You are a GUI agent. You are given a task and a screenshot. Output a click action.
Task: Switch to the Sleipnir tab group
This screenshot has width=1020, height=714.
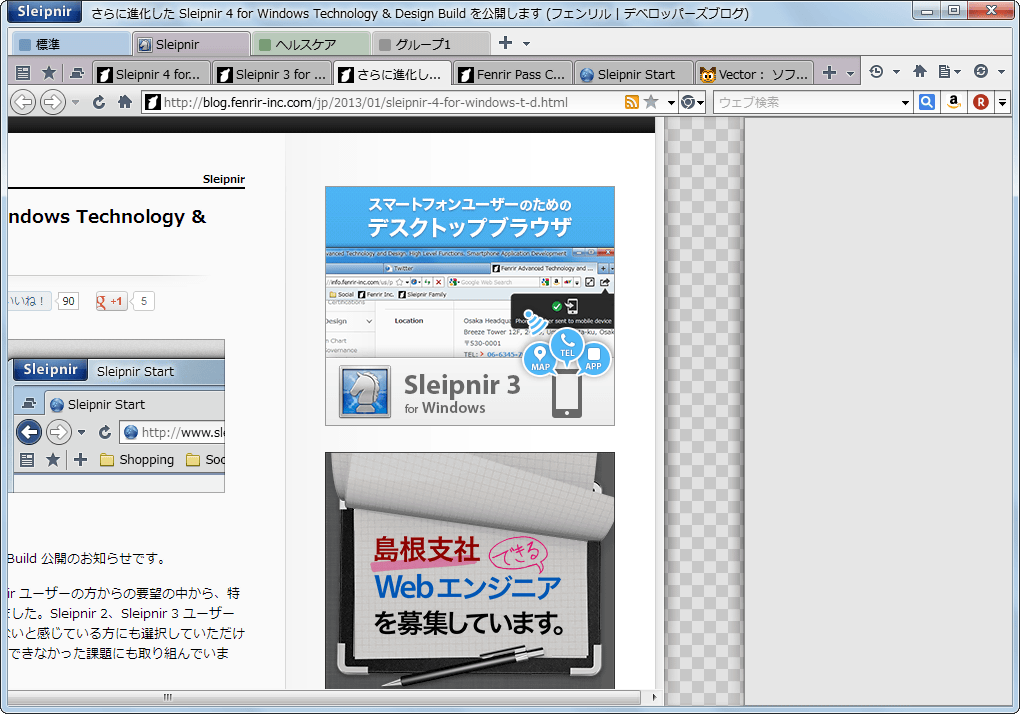[x=191, y=44]
